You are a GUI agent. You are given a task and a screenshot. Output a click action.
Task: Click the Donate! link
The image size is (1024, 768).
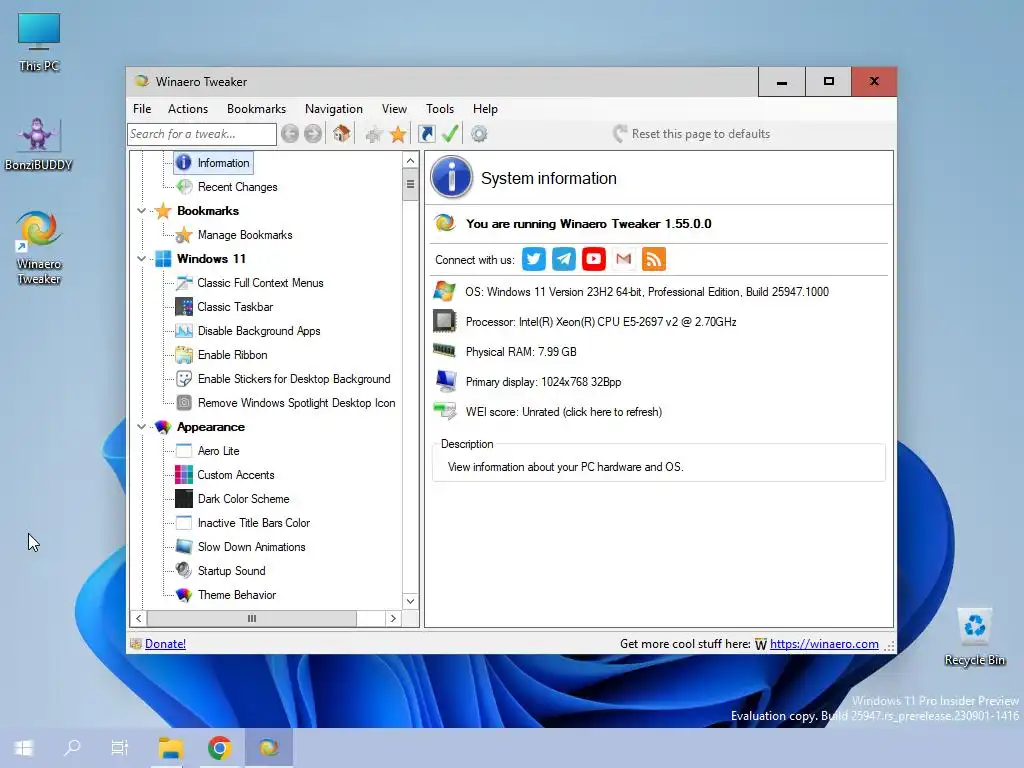point(165,644)
